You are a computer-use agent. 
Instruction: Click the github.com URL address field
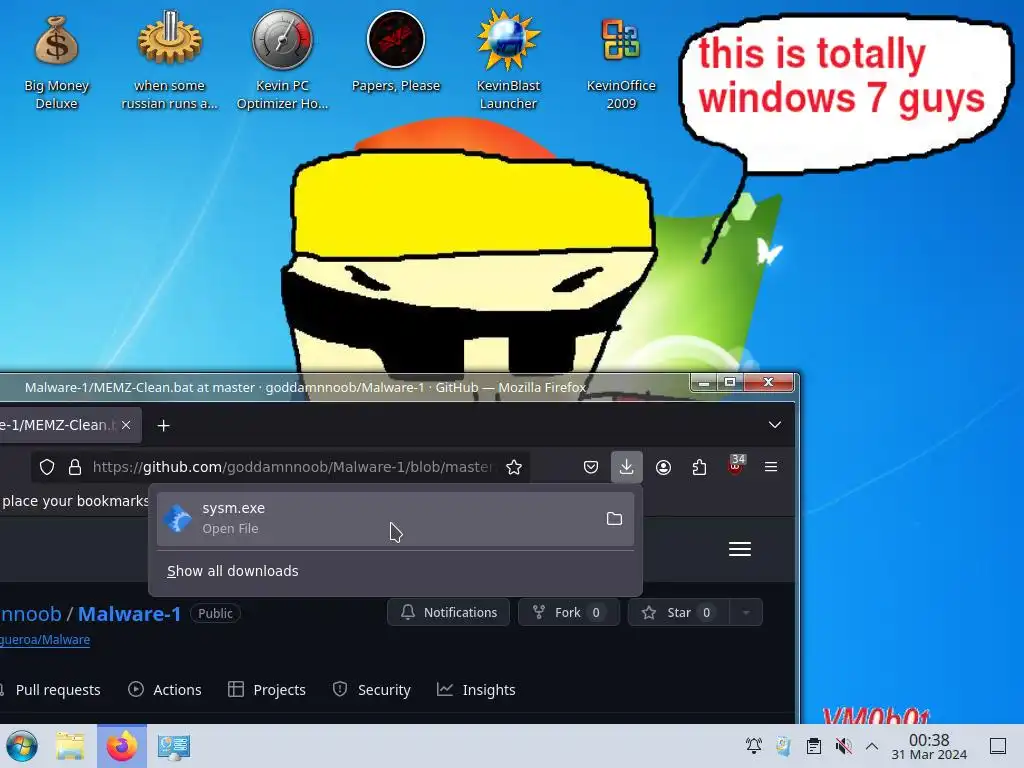point(293,467)
